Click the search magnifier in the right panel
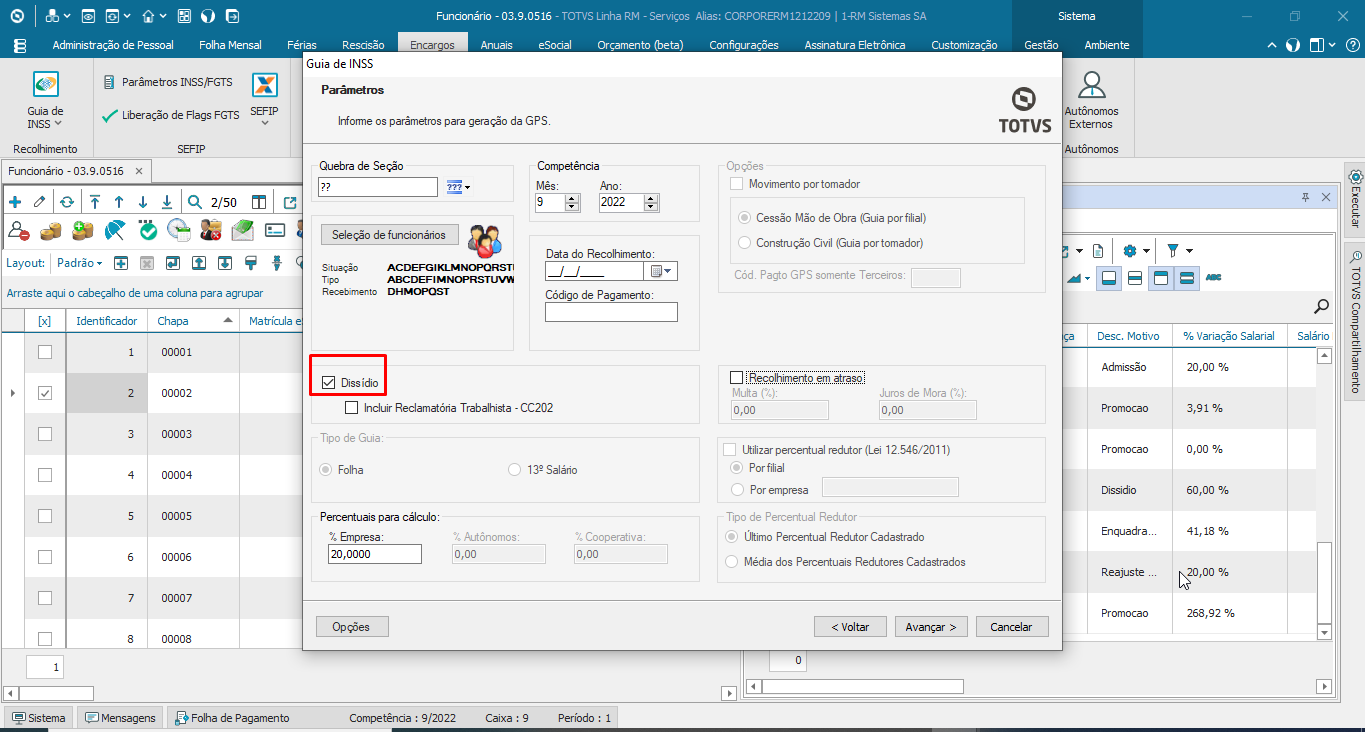 click(x=1322, y=307)
